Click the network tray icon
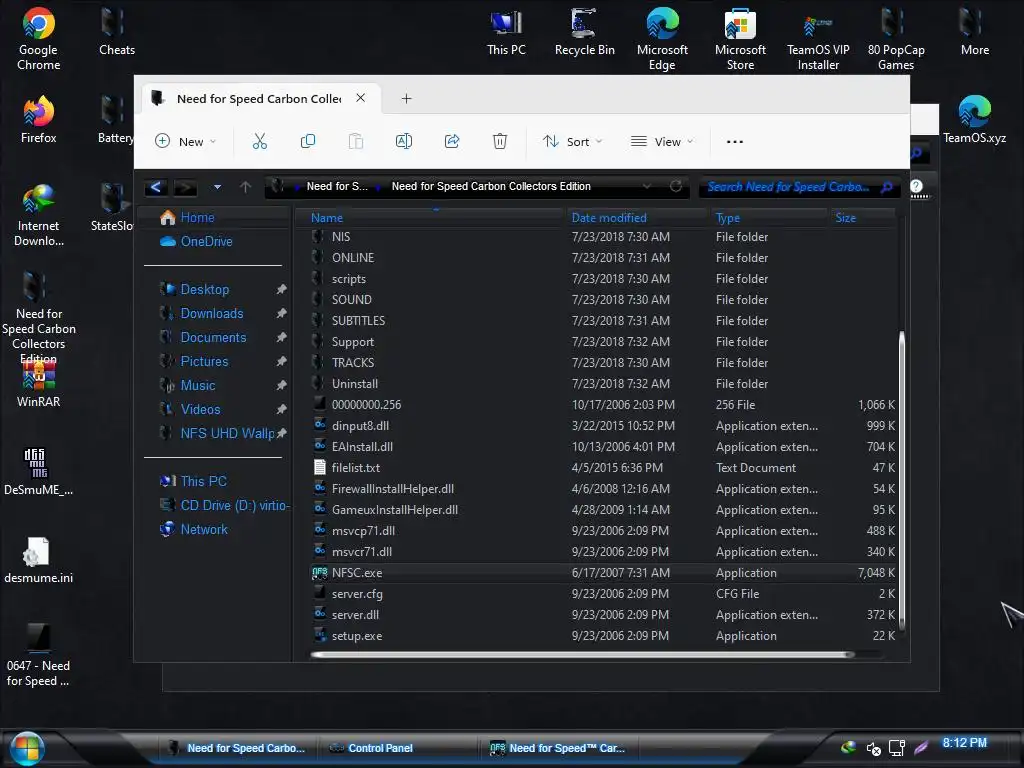This screenshot has width=1024, height=768. [897, 748]
